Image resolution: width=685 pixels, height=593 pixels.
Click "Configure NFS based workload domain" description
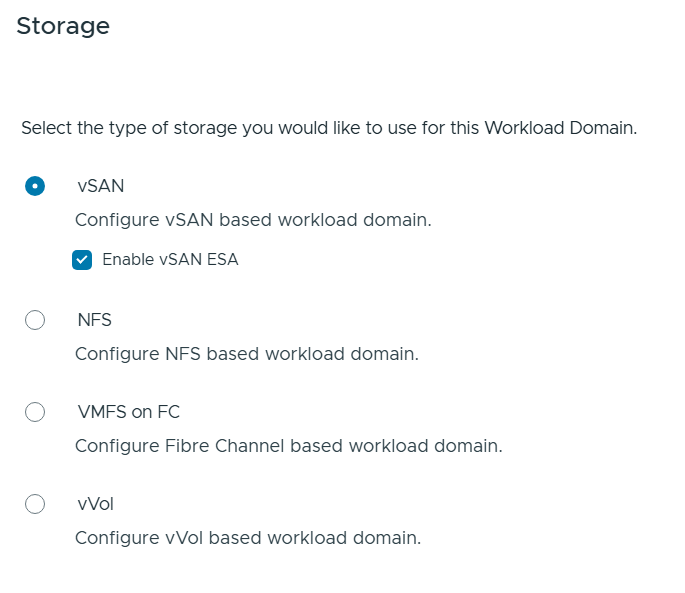point(246,354)
